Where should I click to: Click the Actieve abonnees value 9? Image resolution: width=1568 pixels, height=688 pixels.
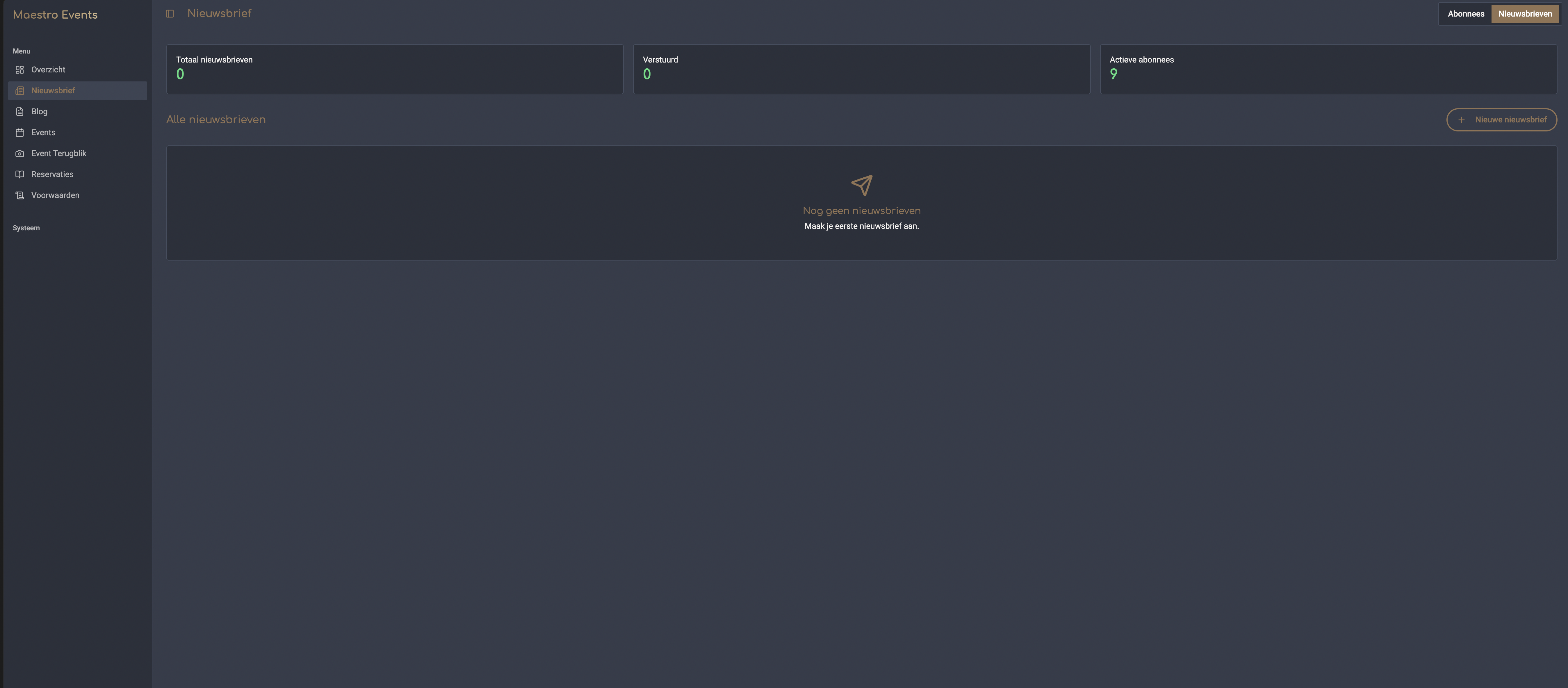coord(1113,74)
